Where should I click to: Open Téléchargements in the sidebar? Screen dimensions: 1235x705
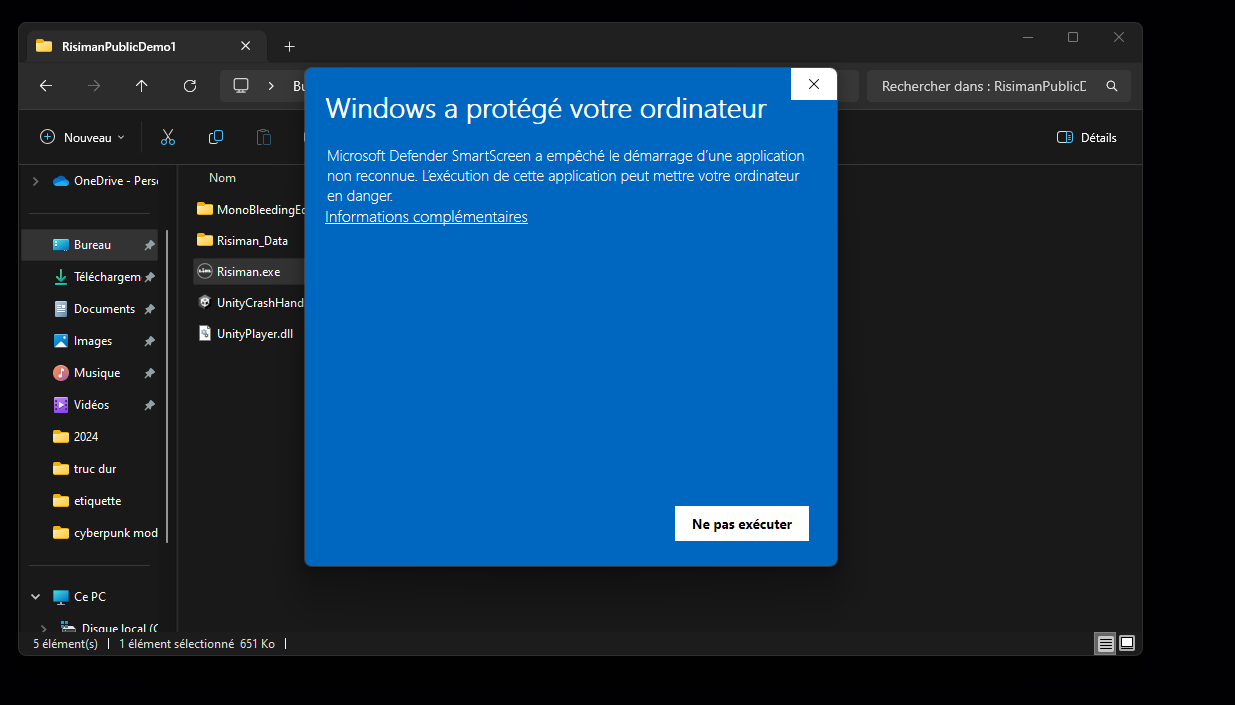coord(106,277)
